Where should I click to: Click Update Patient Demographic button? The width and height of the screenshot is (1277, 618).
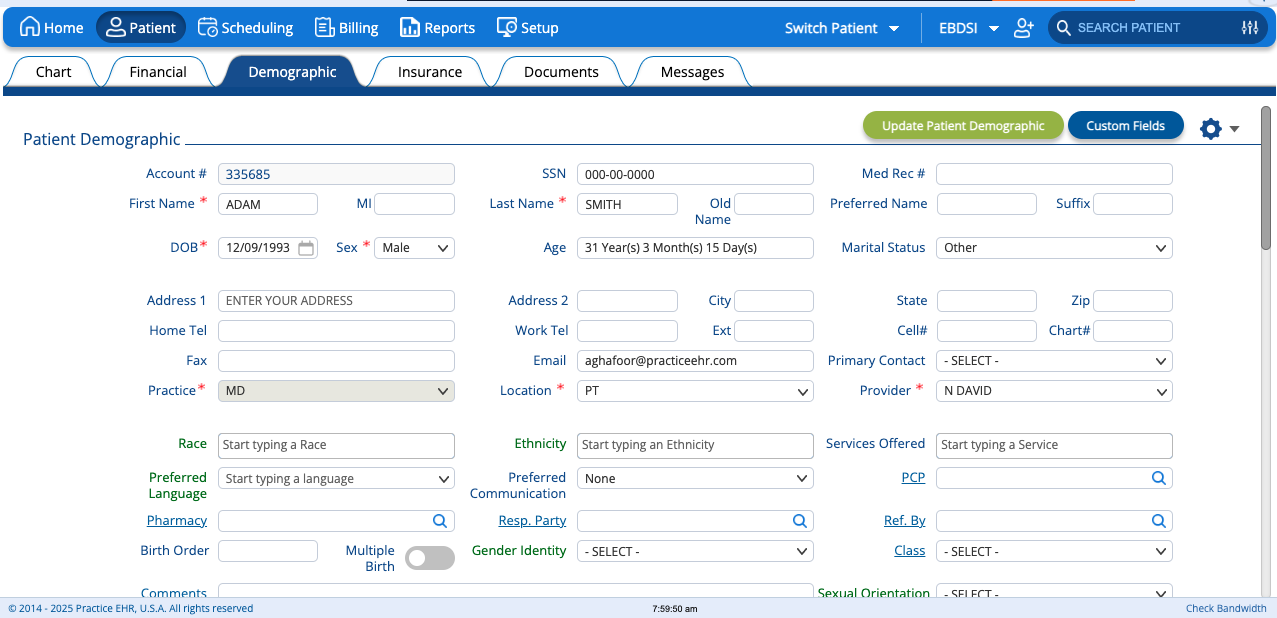(963, 126)
